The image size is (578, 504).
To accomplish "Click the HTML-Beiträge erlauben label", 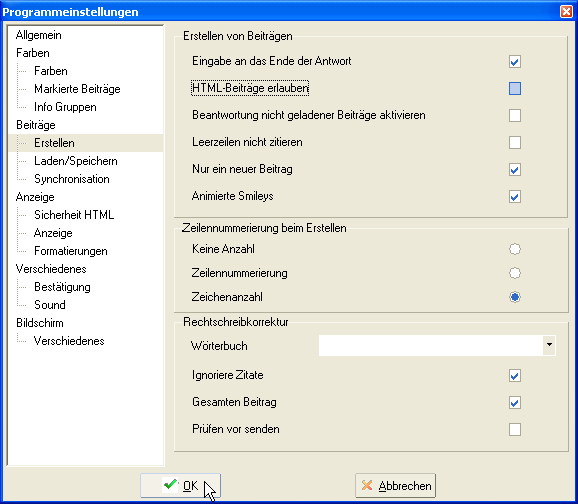I will 250,88.
